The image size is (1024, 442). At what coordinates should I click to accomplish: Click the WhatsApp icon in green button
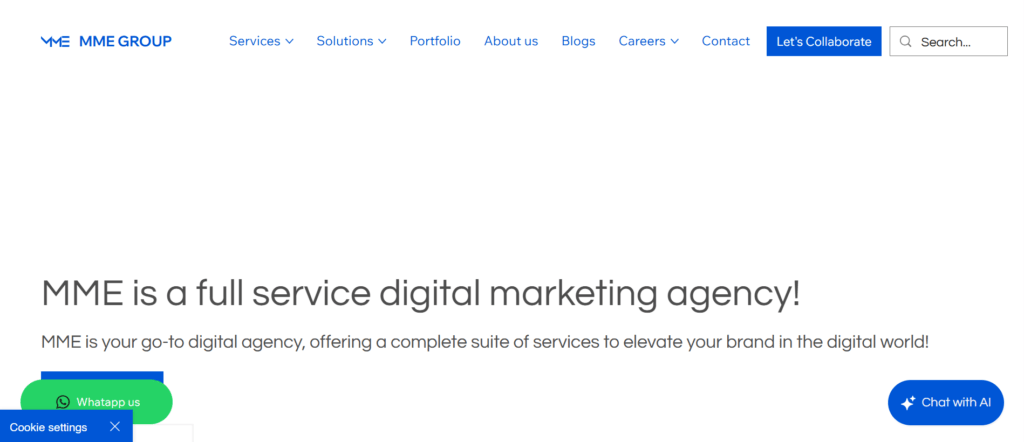(x=63, y=402)
